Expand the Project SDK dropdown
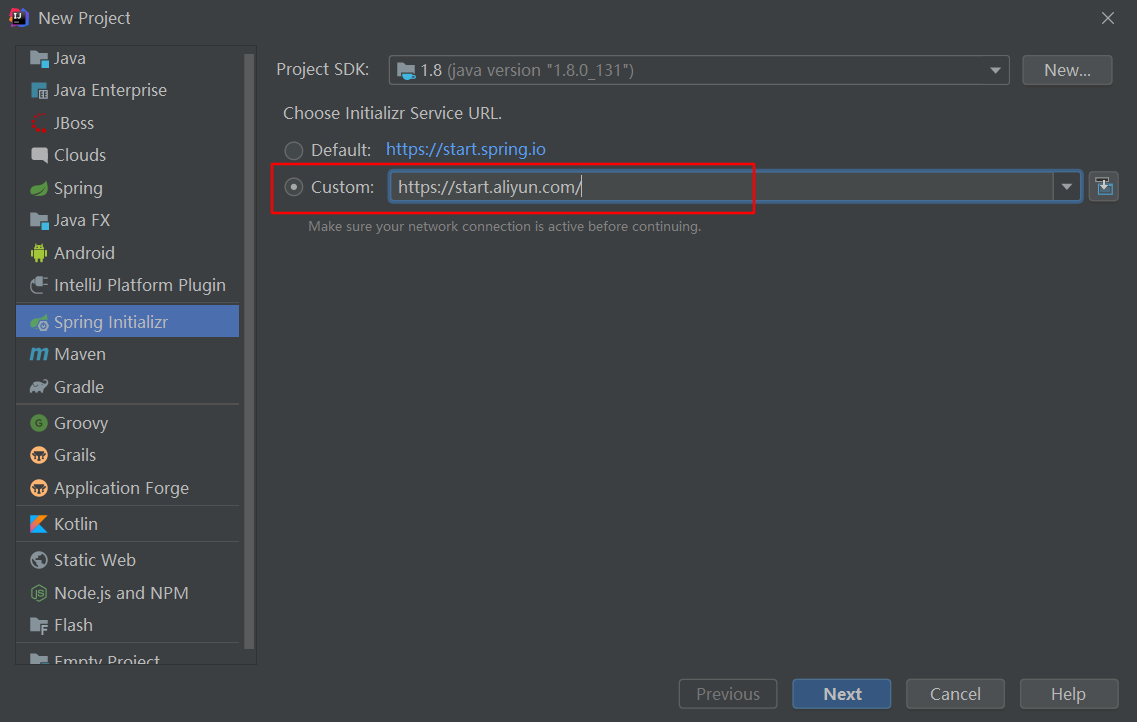The image size is (1137, 722). click(x=995, y=70)
